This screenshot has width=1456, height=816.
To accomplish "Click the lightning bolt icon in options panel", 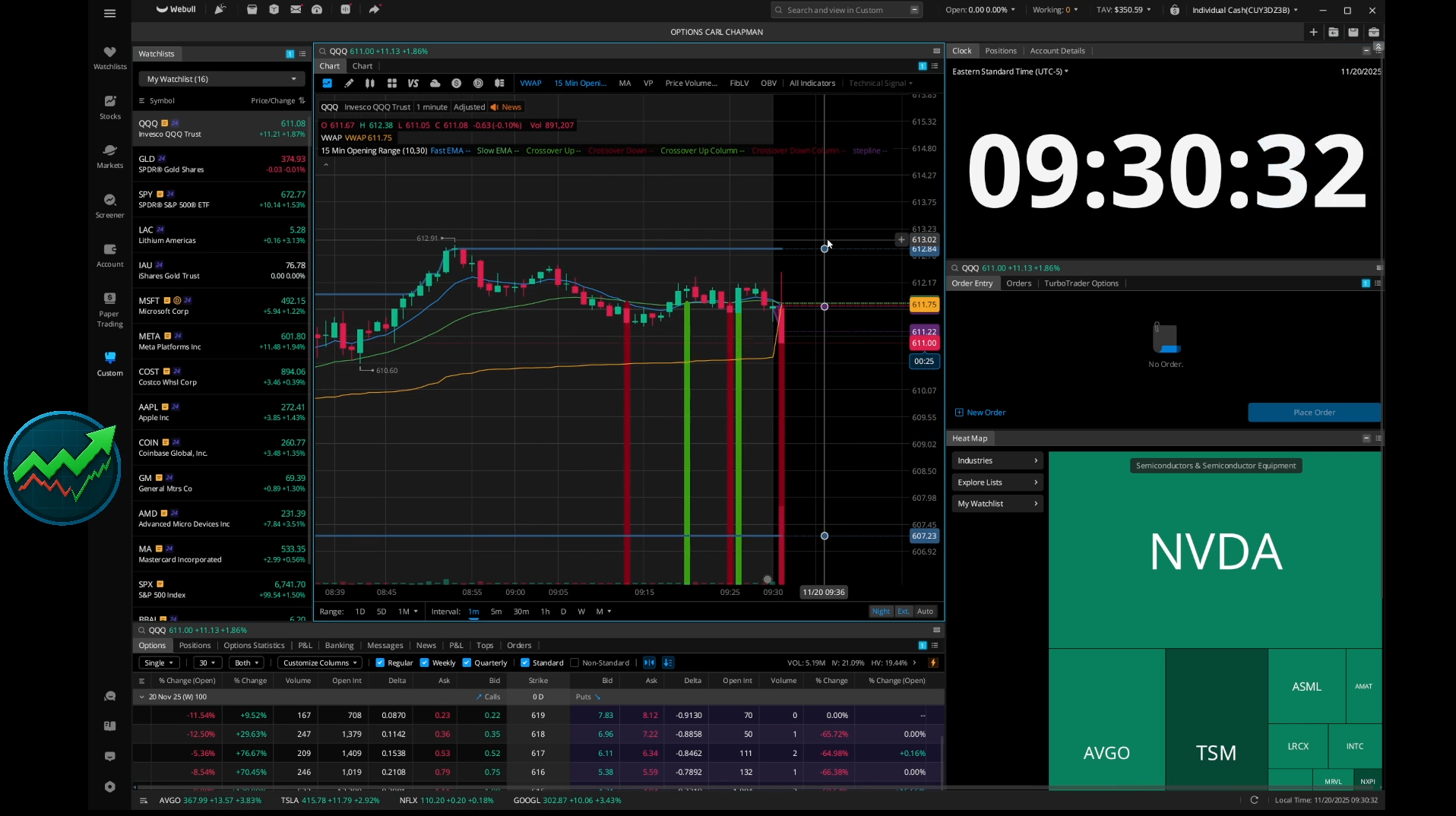I will (x=933, y=663).
